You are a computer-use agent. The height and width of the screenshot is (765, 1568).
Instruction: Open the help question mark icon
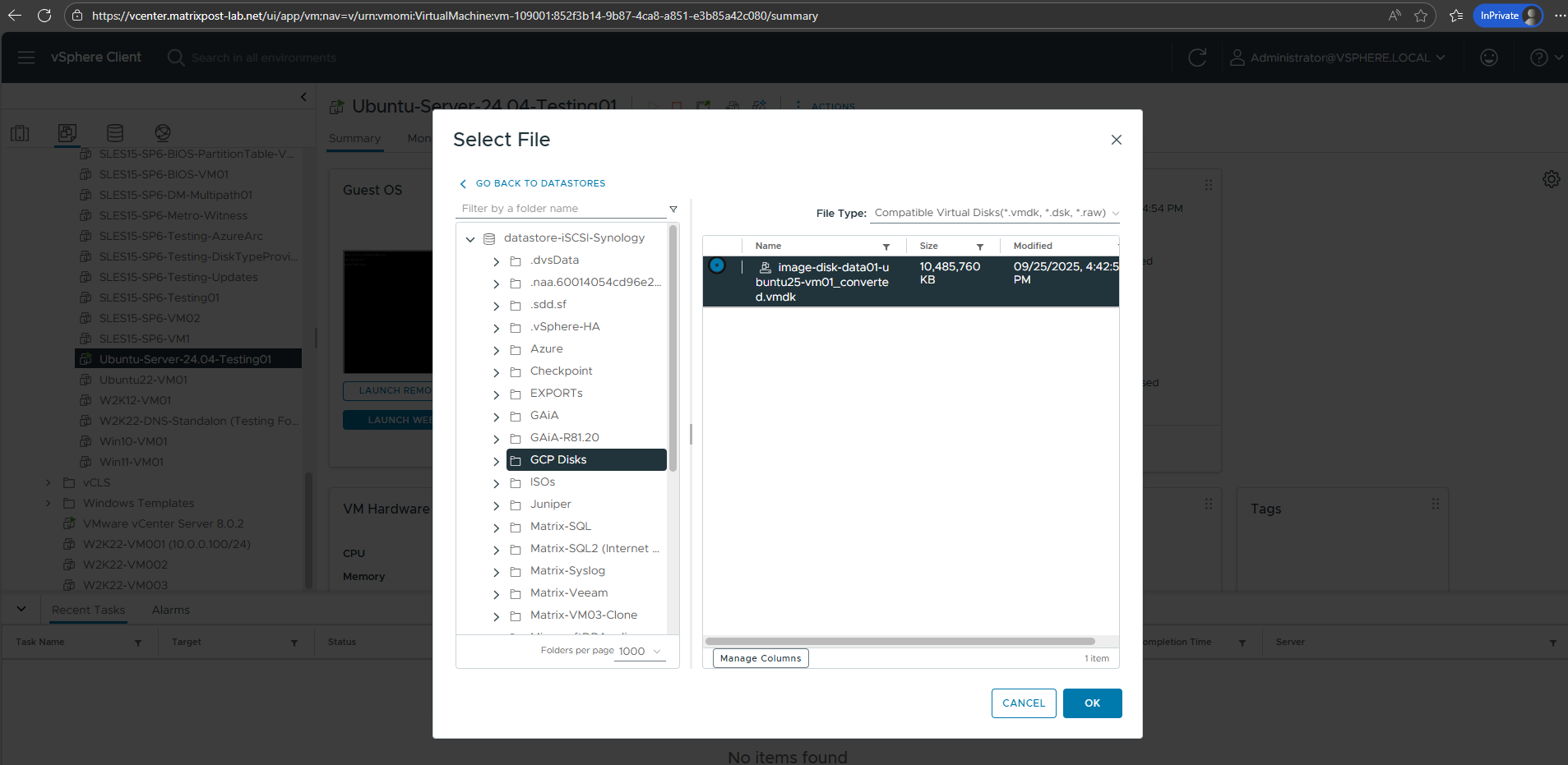point(1539,58)
